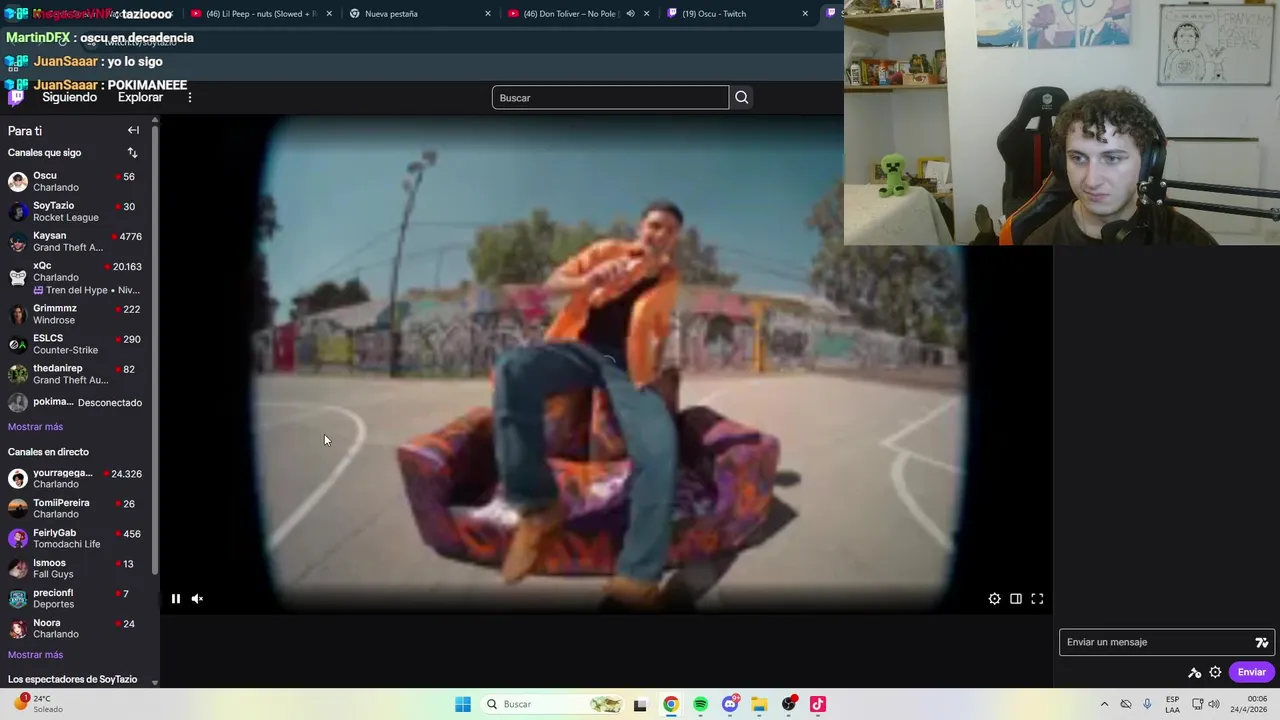Open Noora channel from sidebar

78,628
